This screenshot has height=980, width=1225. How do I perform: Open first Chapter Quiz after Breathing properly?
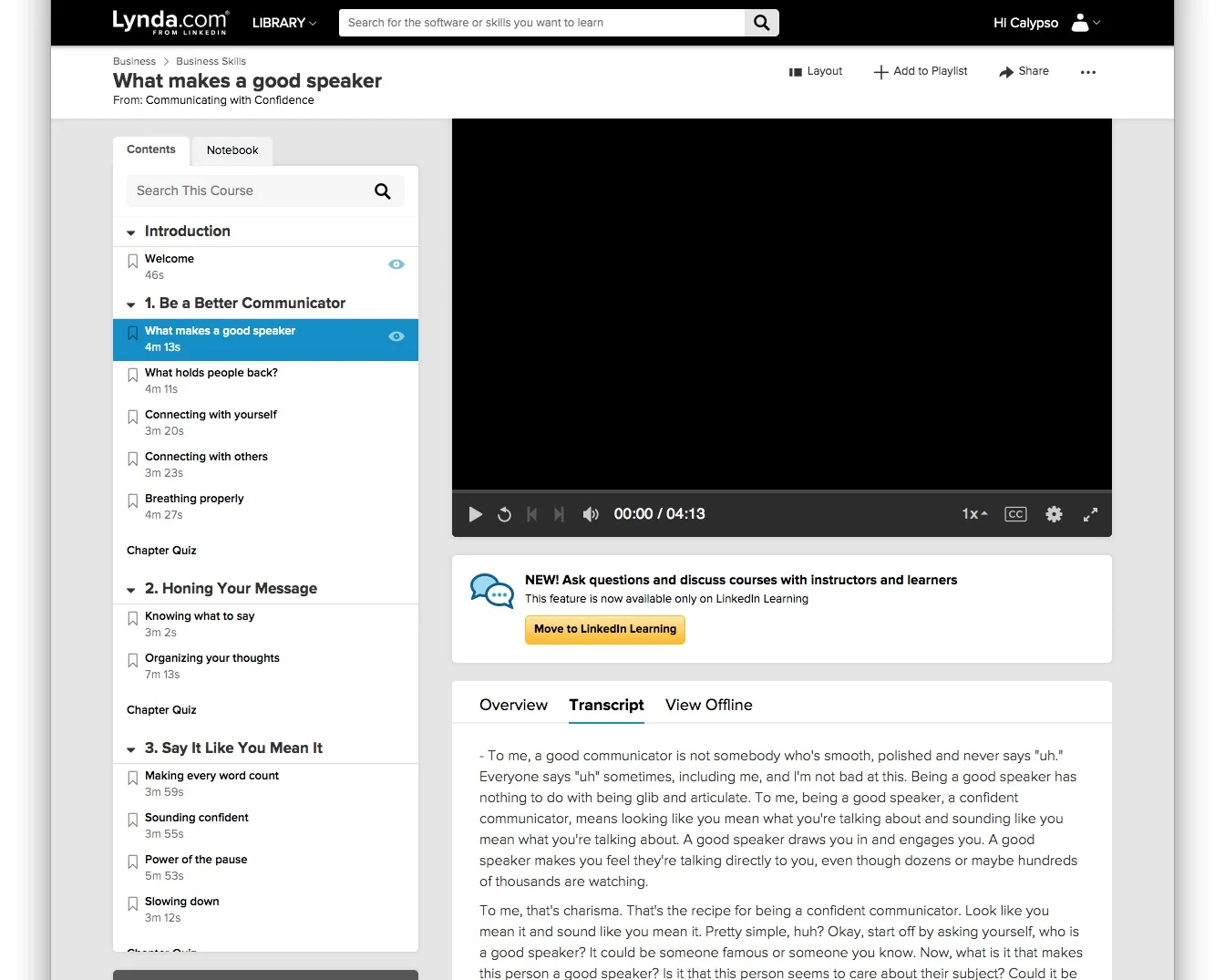(x=161, y=551)
